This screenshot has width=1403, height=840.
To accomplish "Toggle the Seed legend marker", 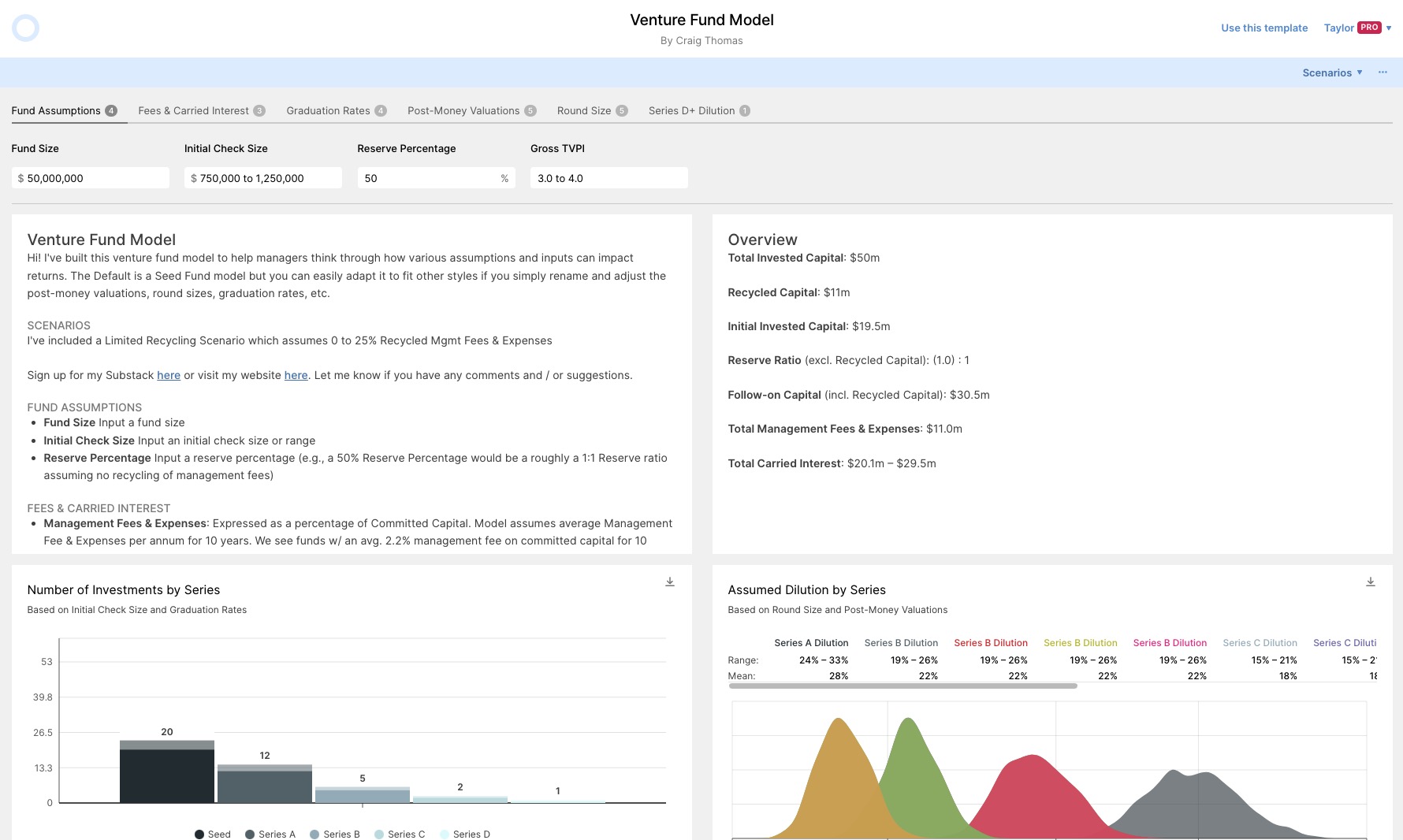I will coord(199,834).
